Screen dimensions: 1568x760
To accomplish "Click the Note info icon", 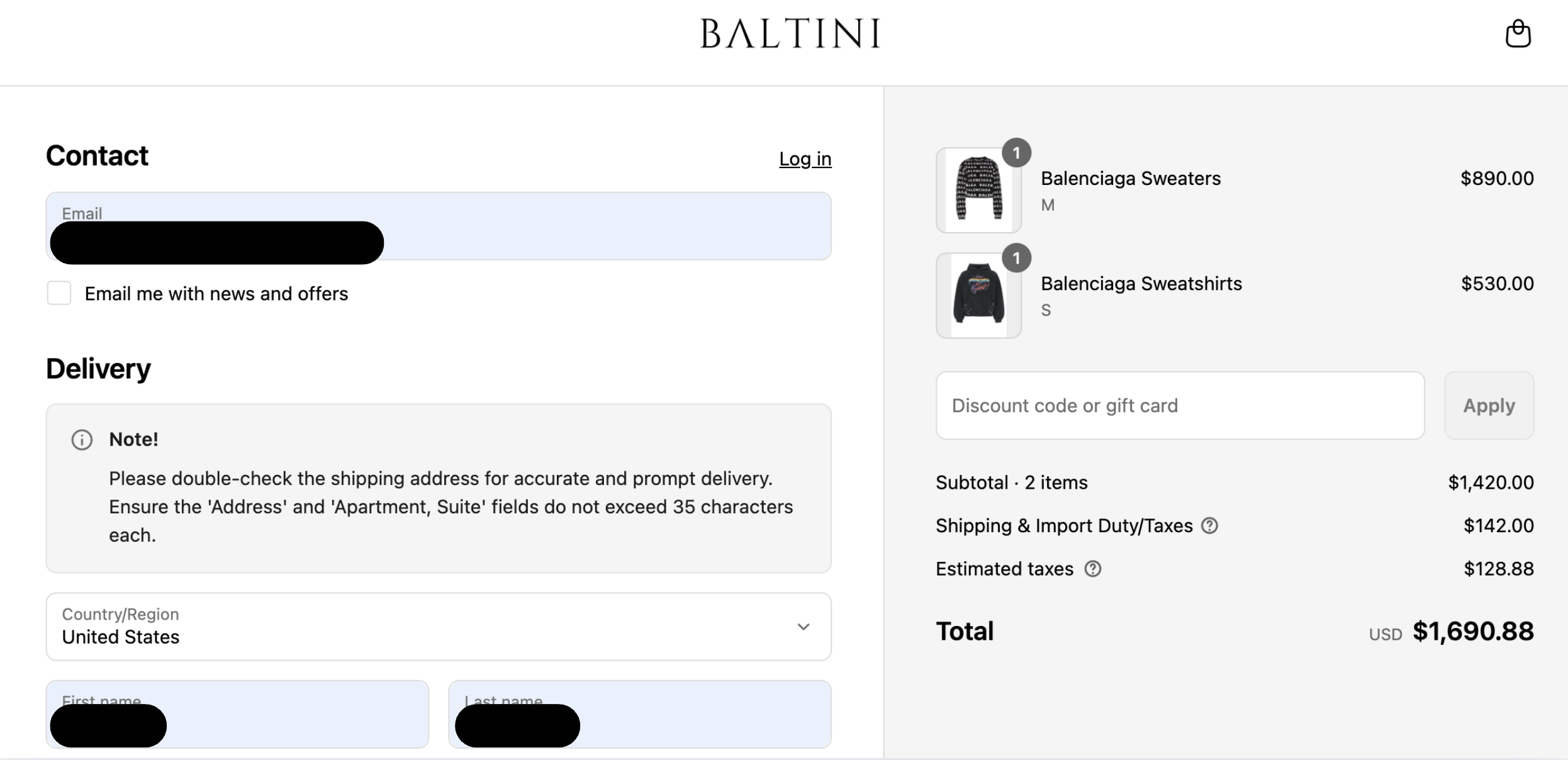I will coord(82,440).
